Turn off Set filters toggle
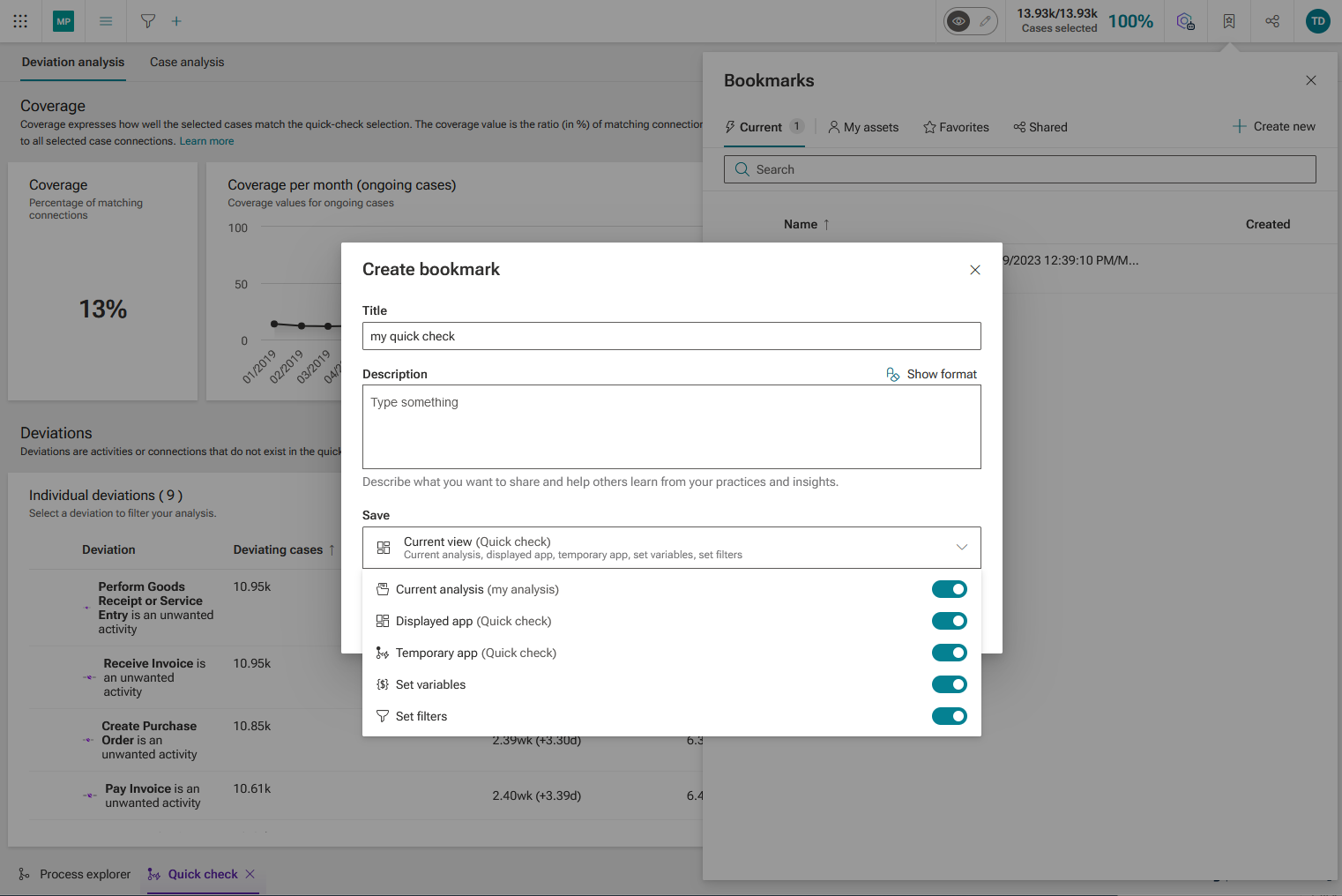 pyautogui.click(x=950, y=716)
